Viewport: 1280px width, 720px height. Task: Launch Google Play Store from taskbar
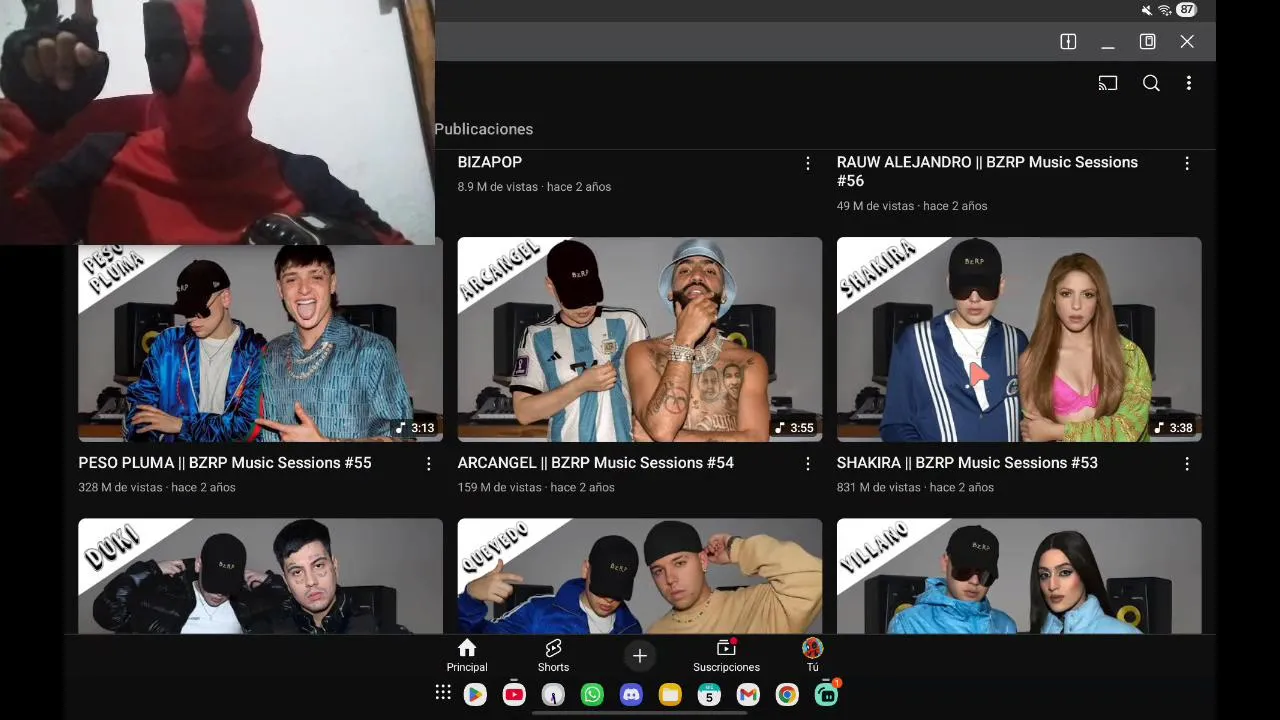click(475, 694)
